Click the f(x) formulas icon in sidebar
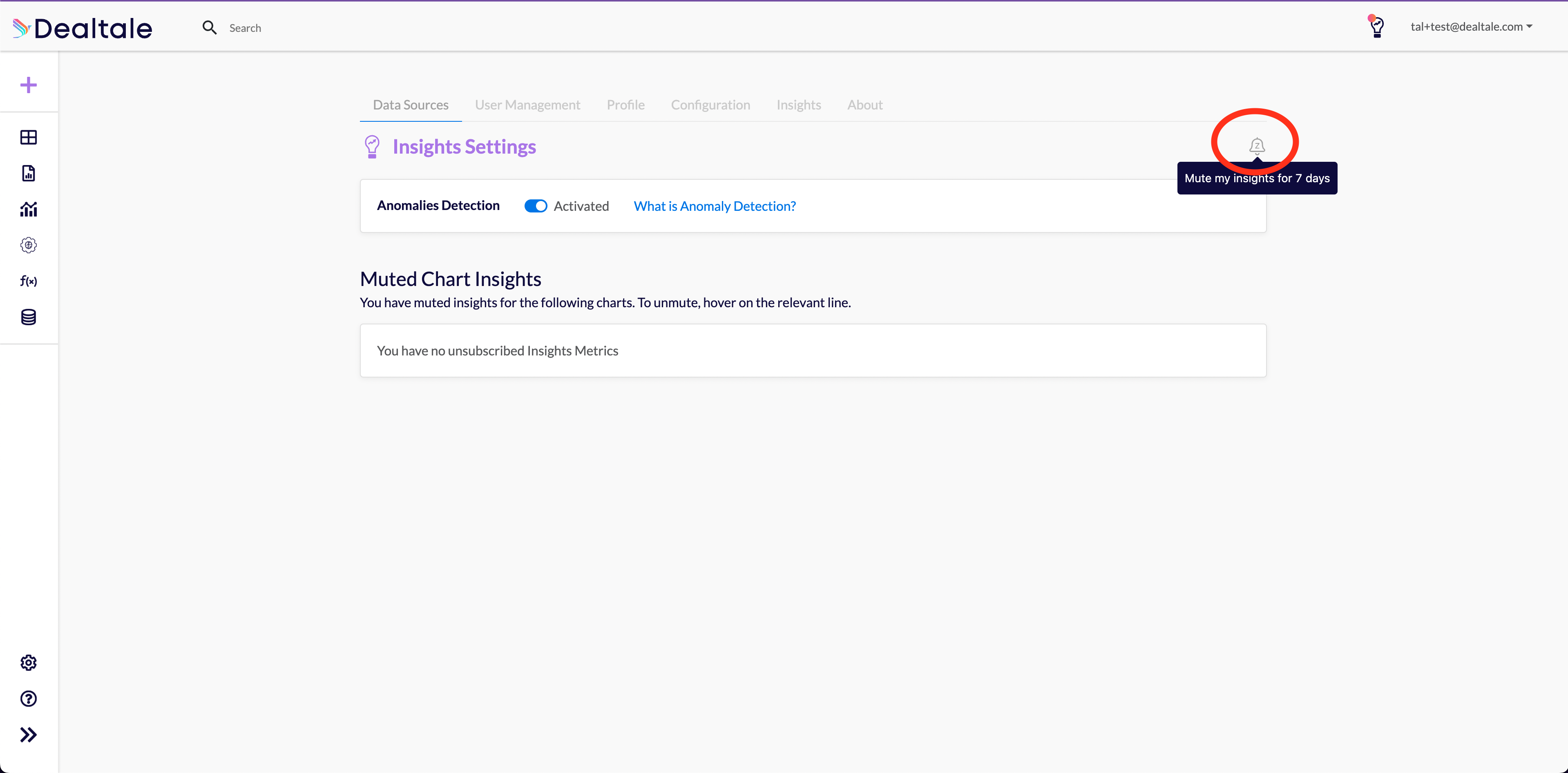The height and width of the screenshot is (773, 1568). coord(29,281)
